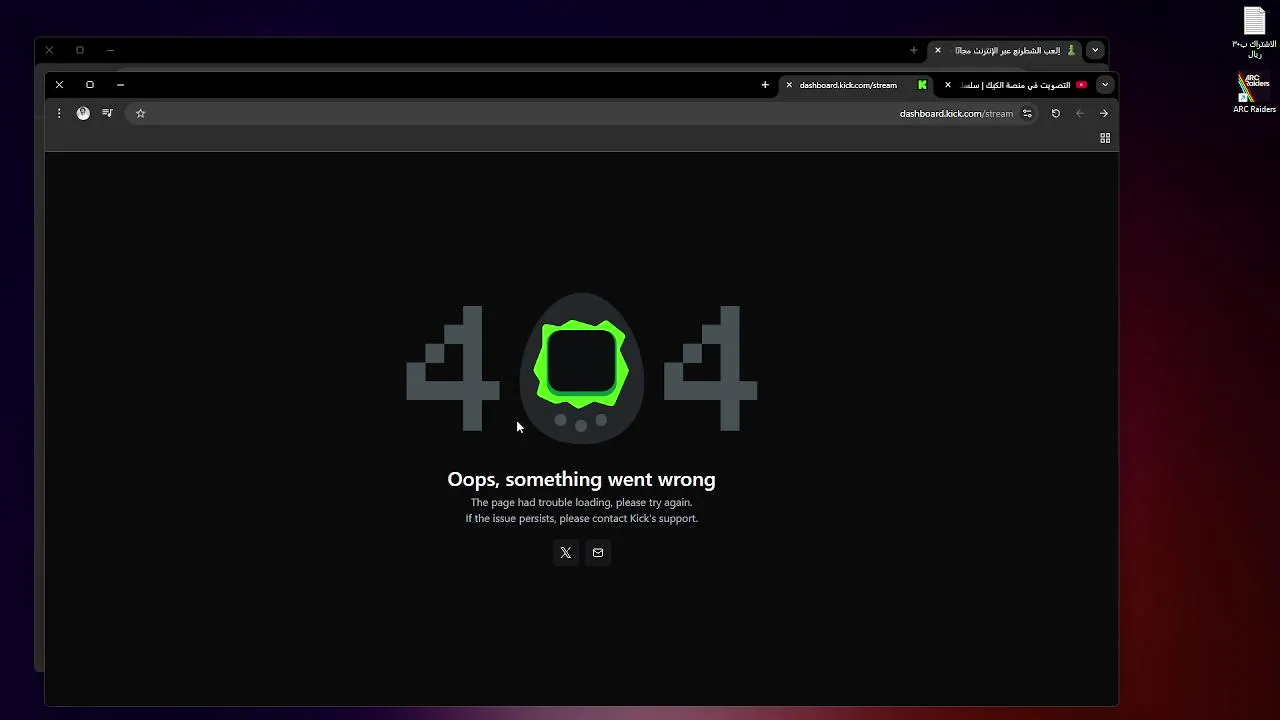Image resolution: width=1280 pixels, height=720 pixels.
Task: Open the Arabic-named text file on desktop
Action: coord(1254,32)
